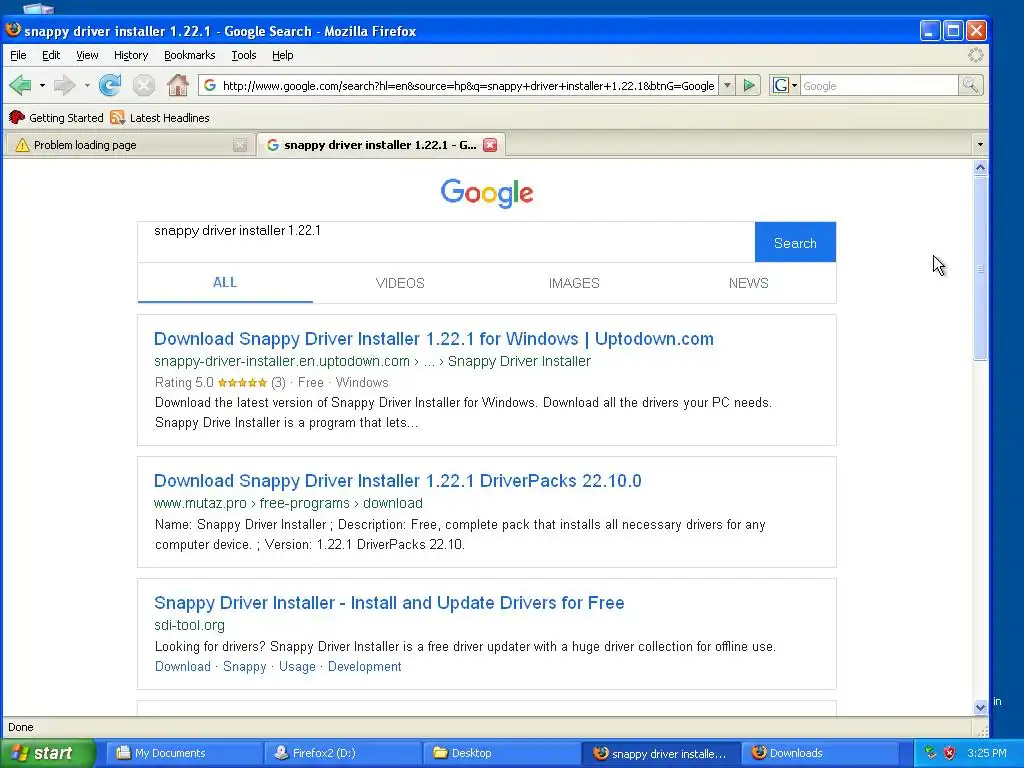The image size is (1024, 768).
Task: Open the list all tabs dropdown
Action: (x=980, y=144)
